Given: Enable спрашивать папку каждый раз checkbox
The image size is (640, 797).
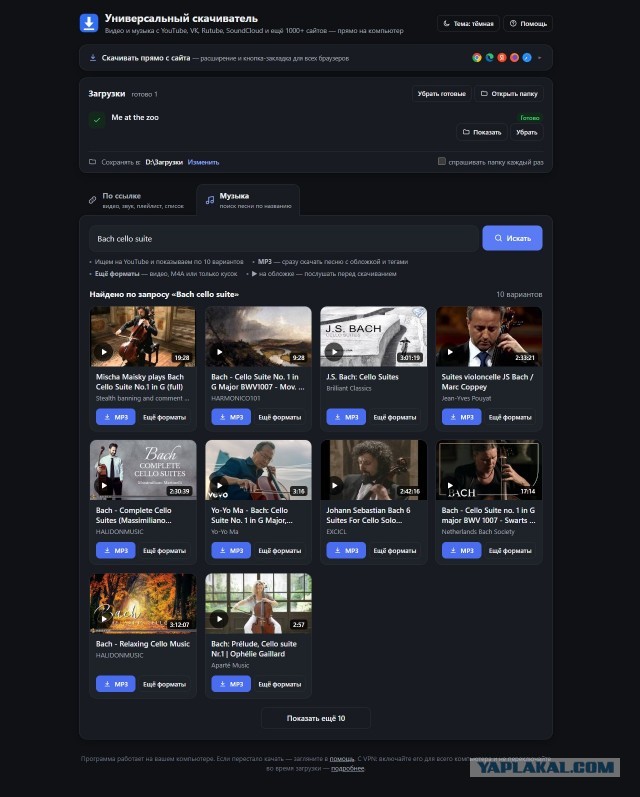Looking at the screenshot, I should tap(442, 161).
